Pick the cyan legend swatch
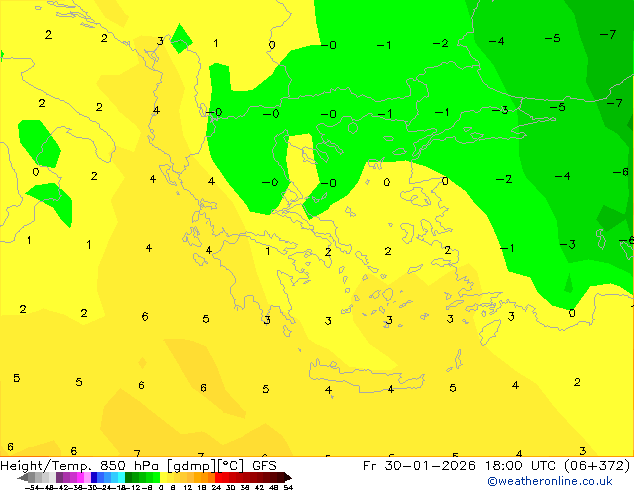 [x=121, y=477]
